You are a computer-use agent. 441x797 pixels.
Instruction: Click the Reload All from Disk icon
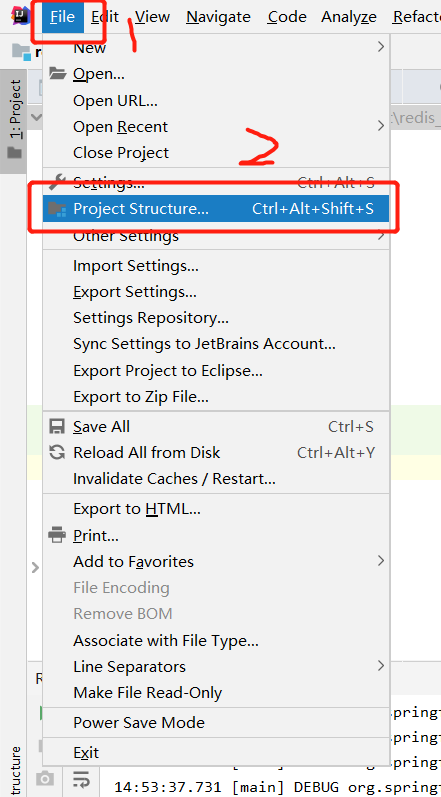(57, 452)
